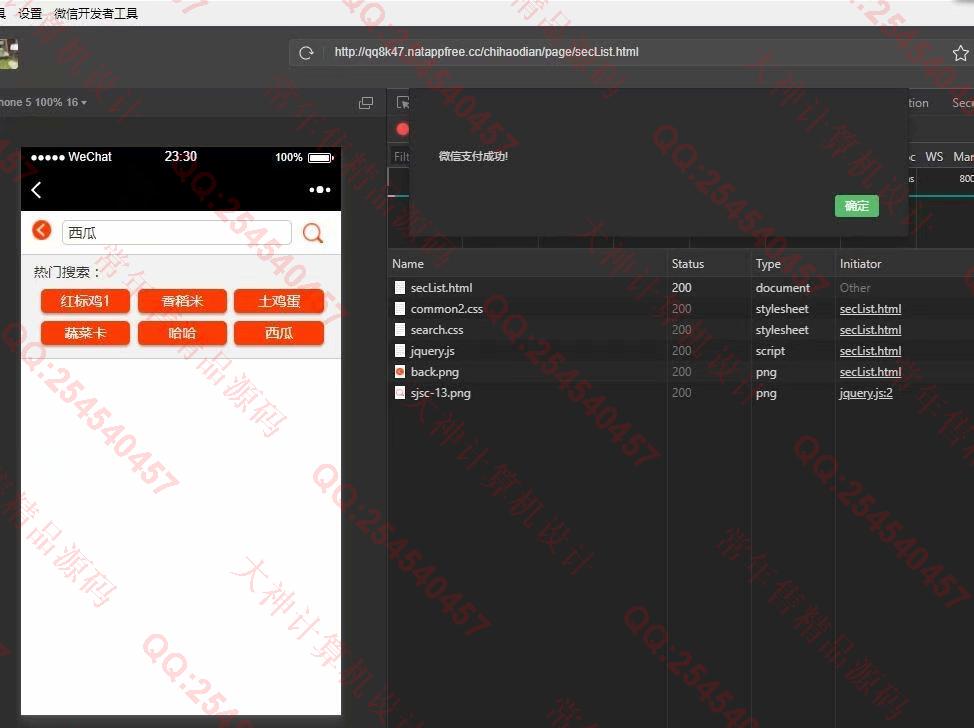Open initiator link secList.html for jquery.js
Screen dimensions: 974x728
coord(870,351)
